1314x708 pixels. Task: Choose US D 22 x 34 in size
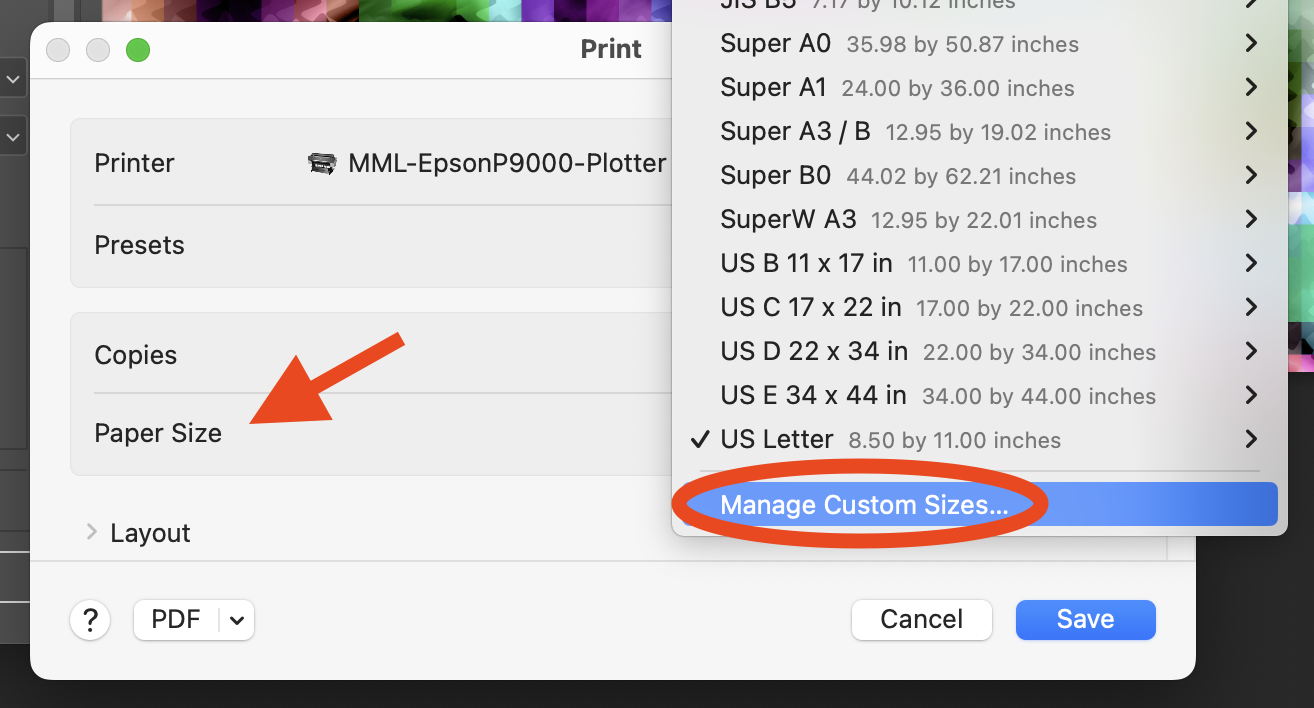[x=813, y=352]
